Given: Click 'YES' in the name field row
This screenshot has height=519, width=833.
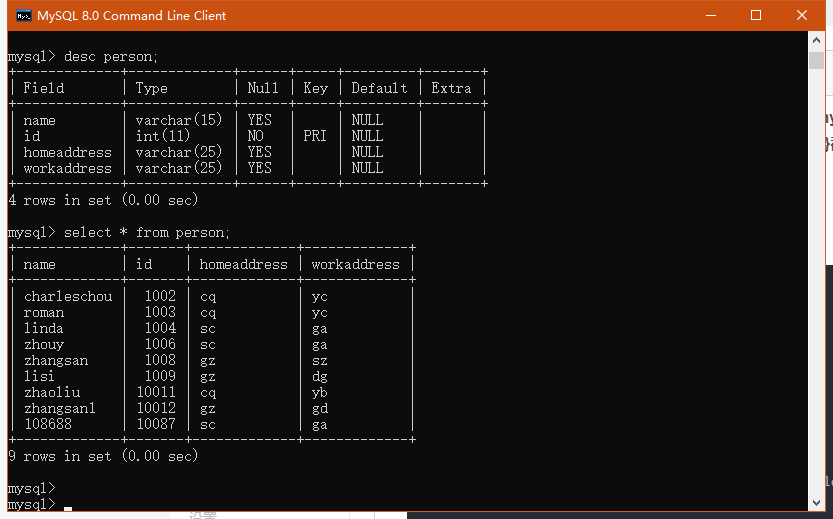Looking at the screenshot, I should point(259,120).
